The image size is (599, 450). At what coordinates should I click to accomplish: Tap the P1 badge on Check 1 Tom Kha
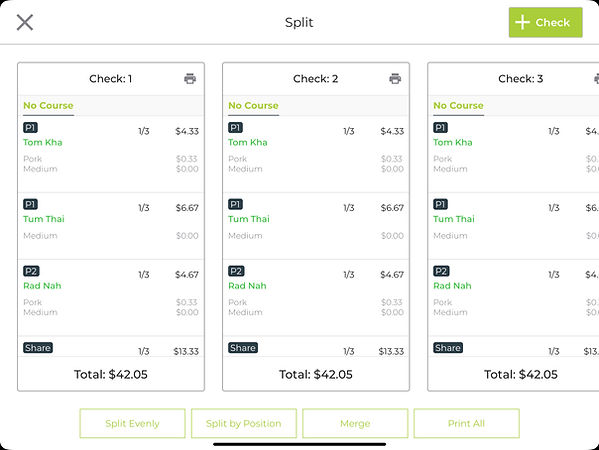pyautogui.click(x=30, y=128)
